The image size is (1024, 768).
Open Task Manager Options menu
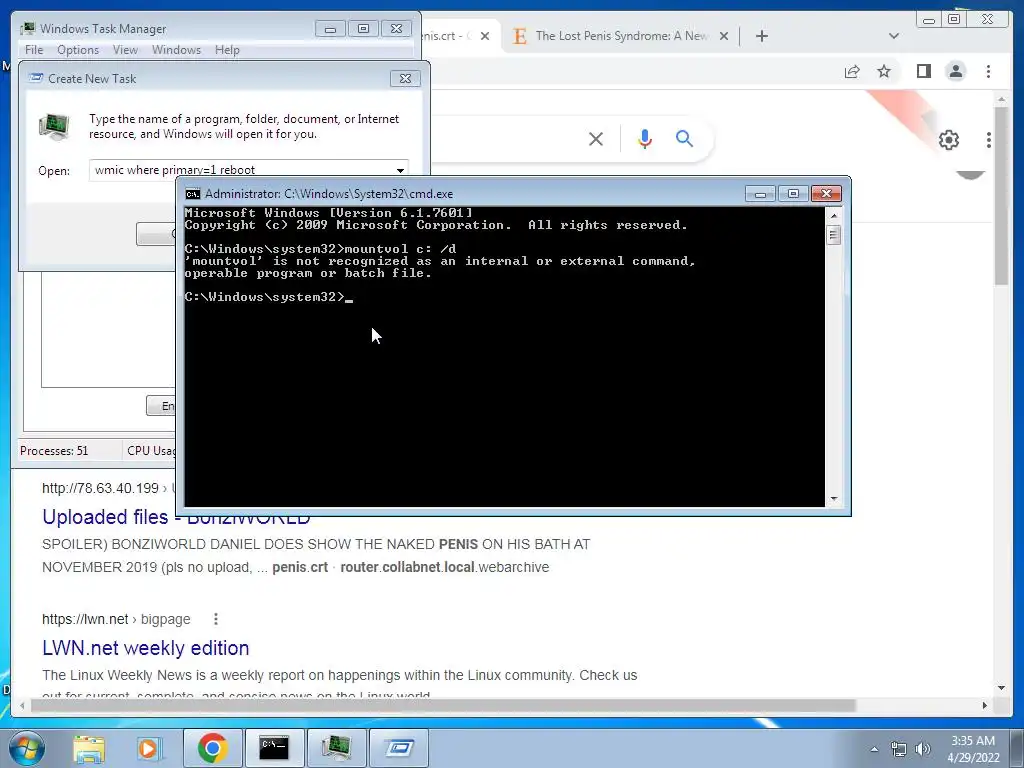coord(78,50)
